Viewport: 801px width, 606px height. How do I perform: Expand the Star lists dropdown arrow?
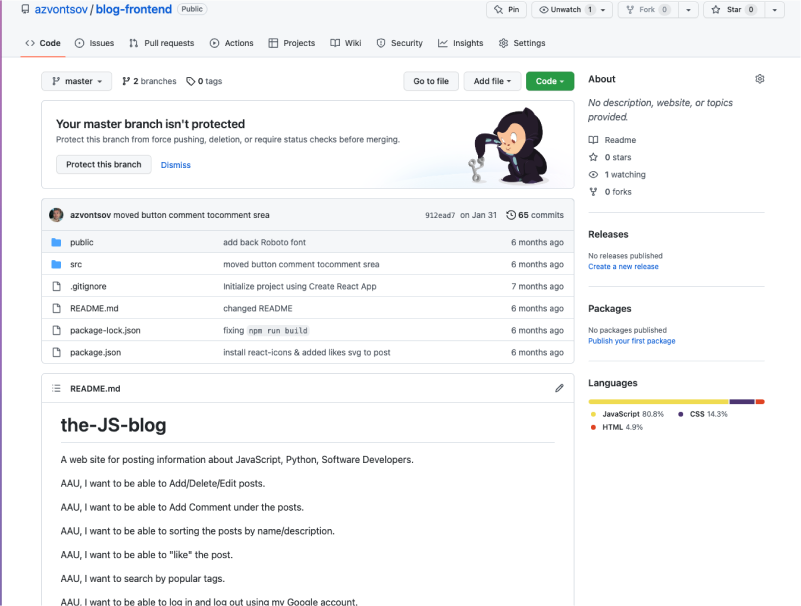point(774,10)
